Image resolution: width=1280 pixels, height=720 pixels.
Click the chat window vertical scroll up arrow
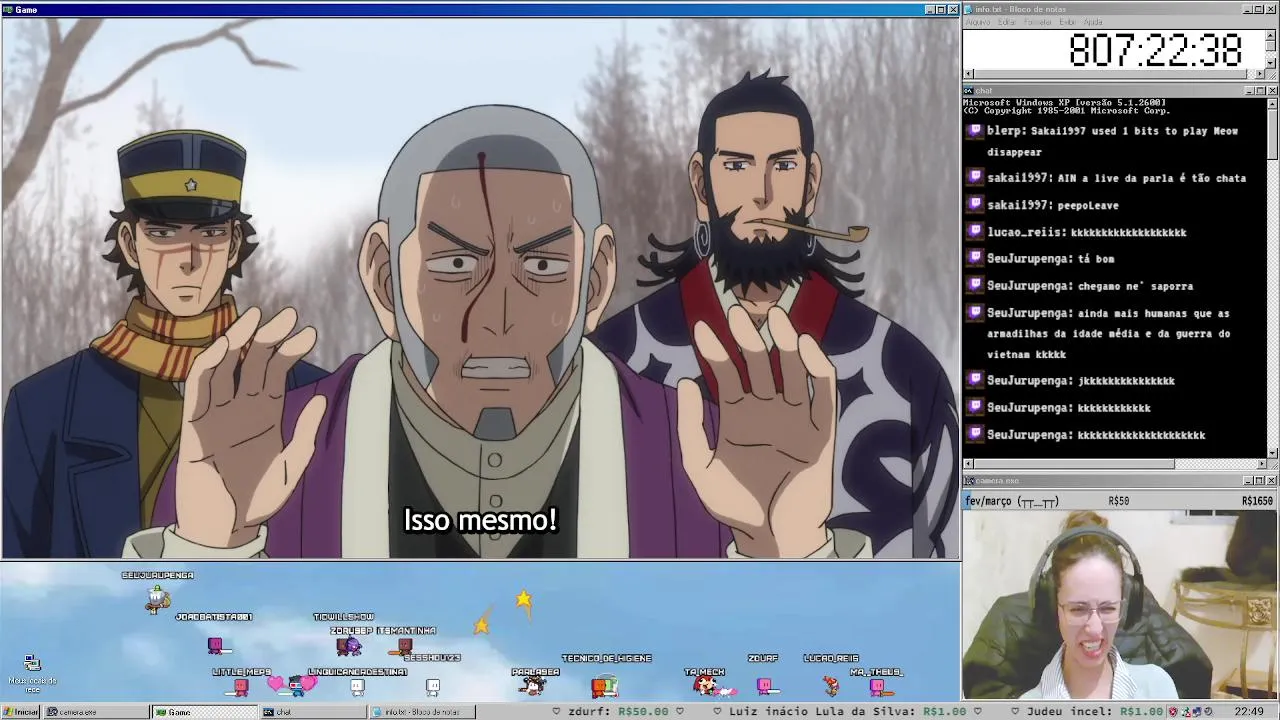[1272, 103]
